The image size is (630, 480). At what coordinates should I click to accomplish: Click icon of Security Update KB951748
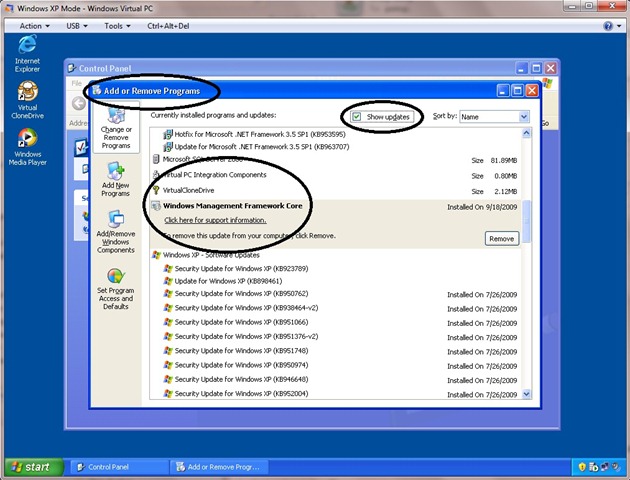tap(168, 351)
